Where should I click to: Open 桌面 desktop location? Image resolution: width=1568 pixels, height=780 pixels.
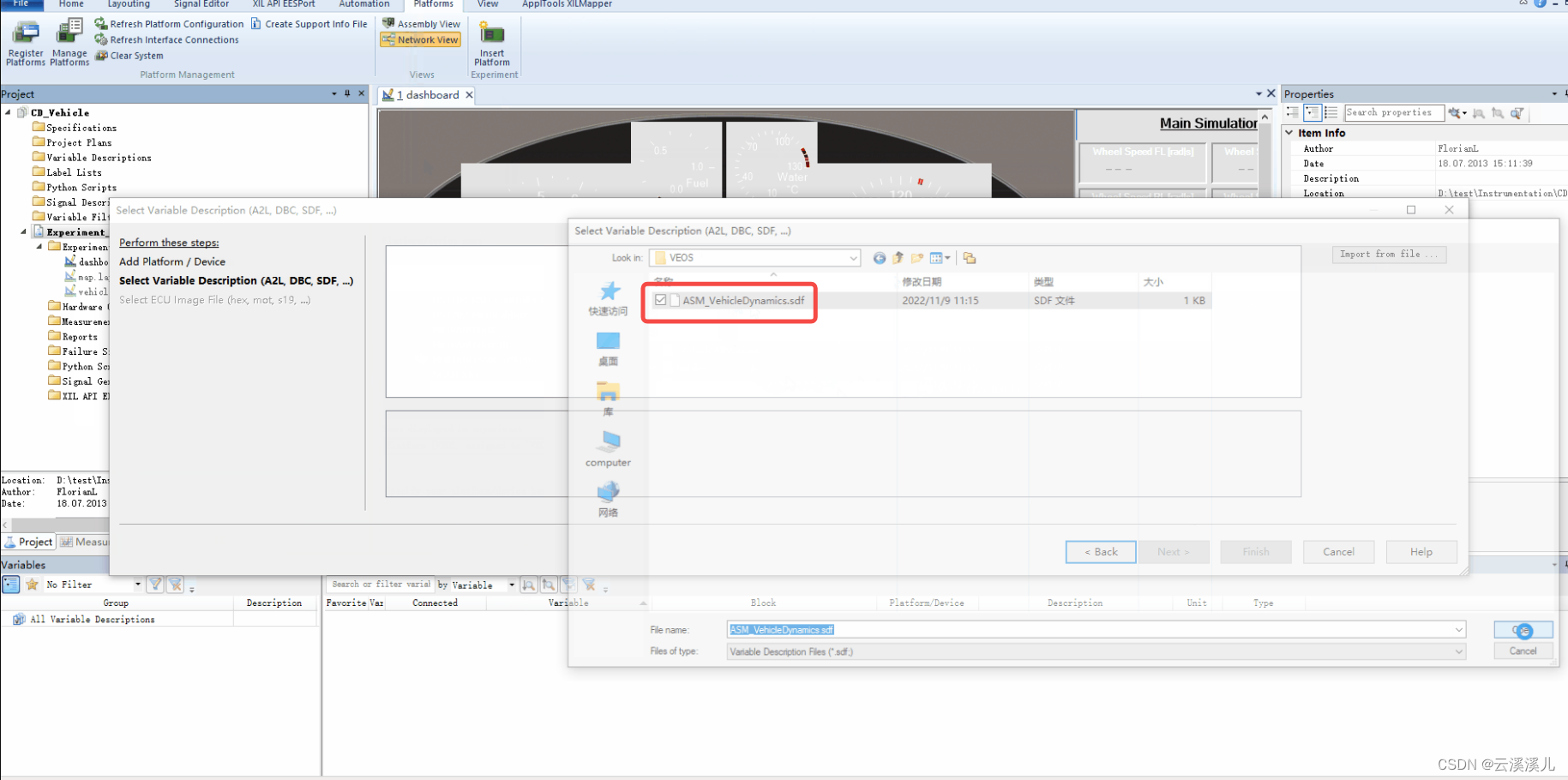[x=608, y=349]
